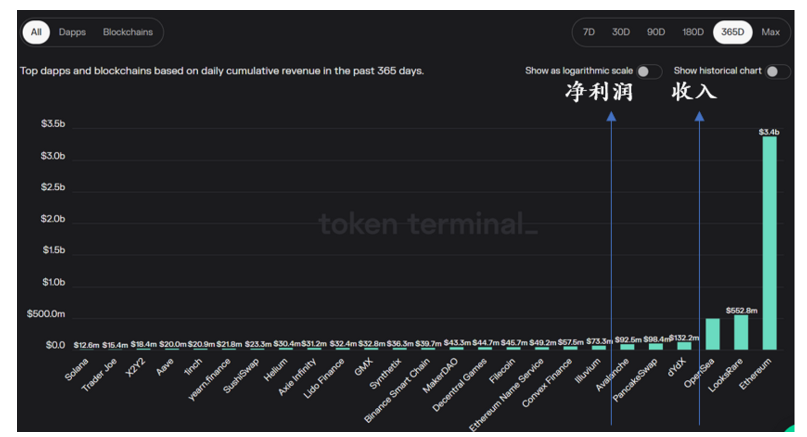Click the Axie Infinity axis label
Viewport: 807px width, 437px height.
coord(297,377)
